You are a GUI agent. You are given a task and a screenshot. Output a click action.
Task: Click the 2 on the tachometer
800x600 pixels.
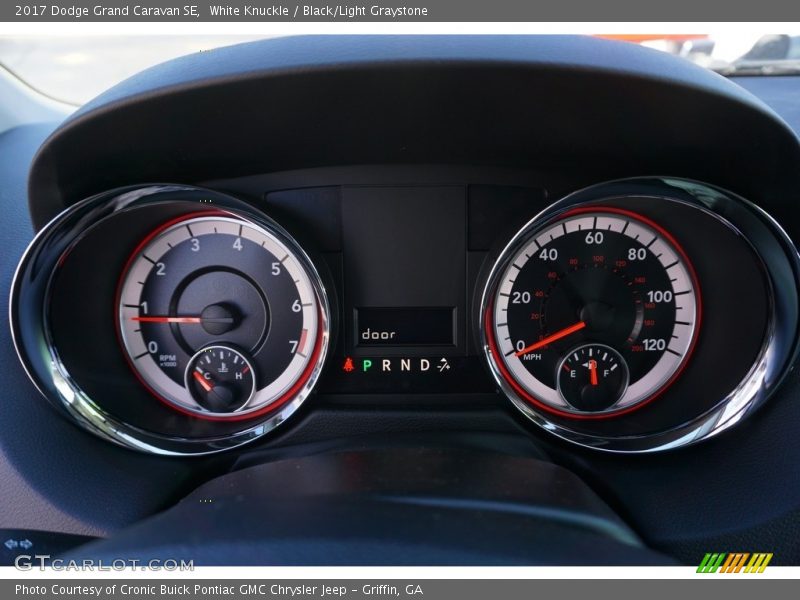(160, 268)
